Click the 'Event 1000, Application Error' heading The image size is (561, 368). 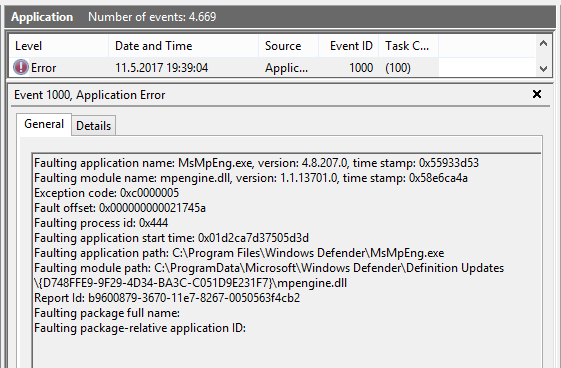pyautogui.click(x=89, y=95)
